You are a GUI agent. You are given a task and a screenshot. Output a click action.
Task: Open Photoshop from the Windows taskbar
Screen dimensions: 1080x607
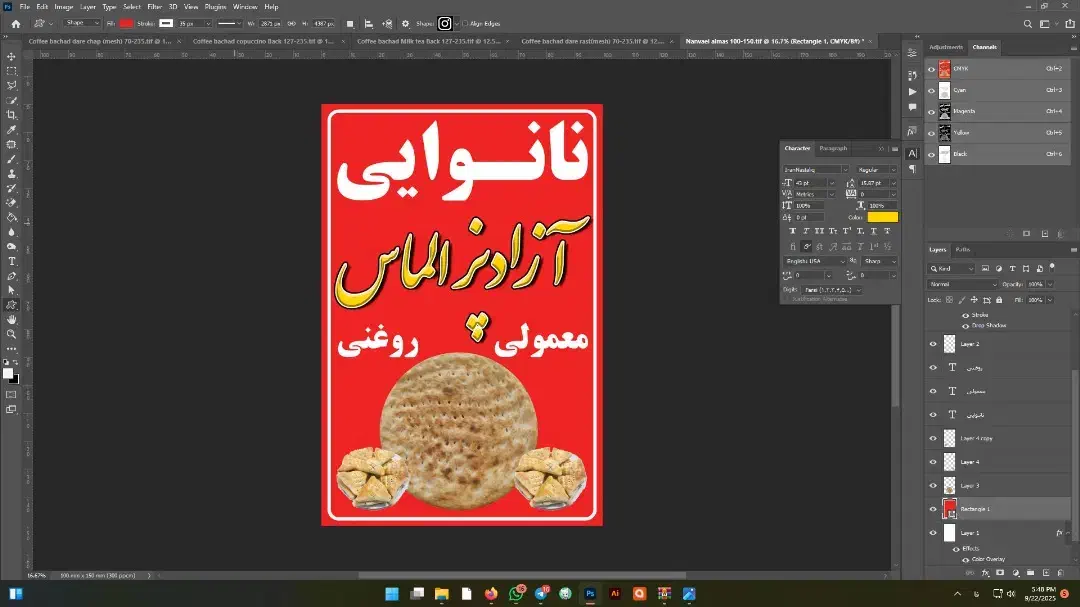(590, 594)
